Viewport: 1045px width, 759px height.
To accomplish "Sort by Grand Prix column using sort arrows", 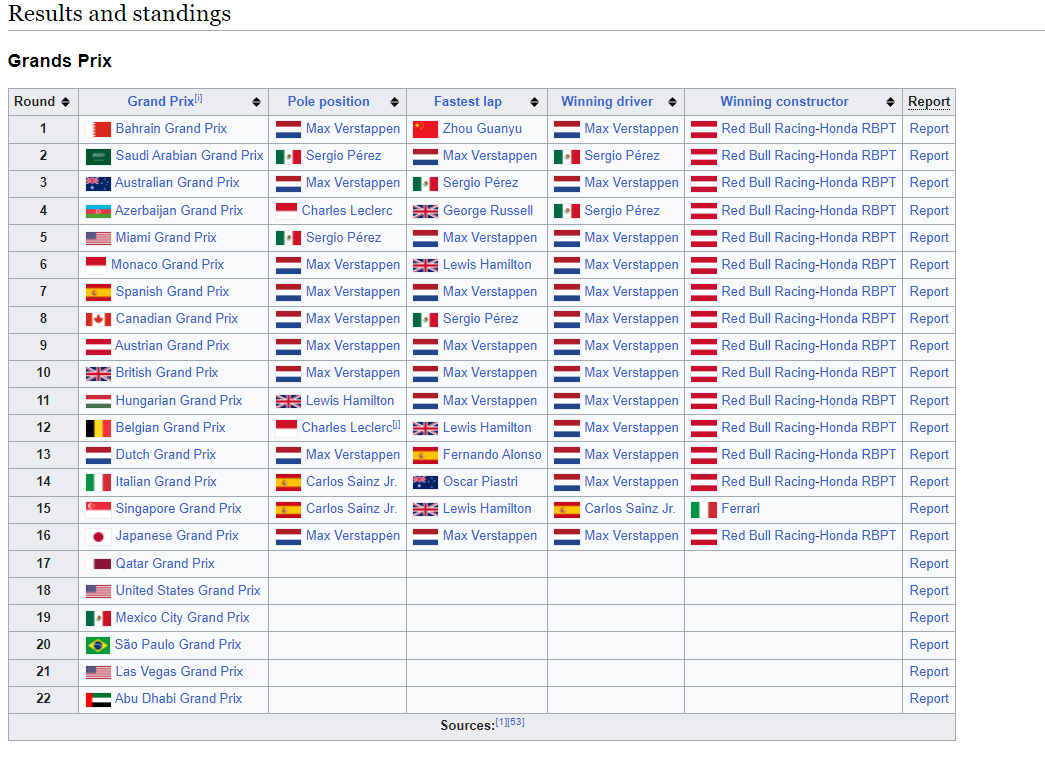I will click(257, 102).
